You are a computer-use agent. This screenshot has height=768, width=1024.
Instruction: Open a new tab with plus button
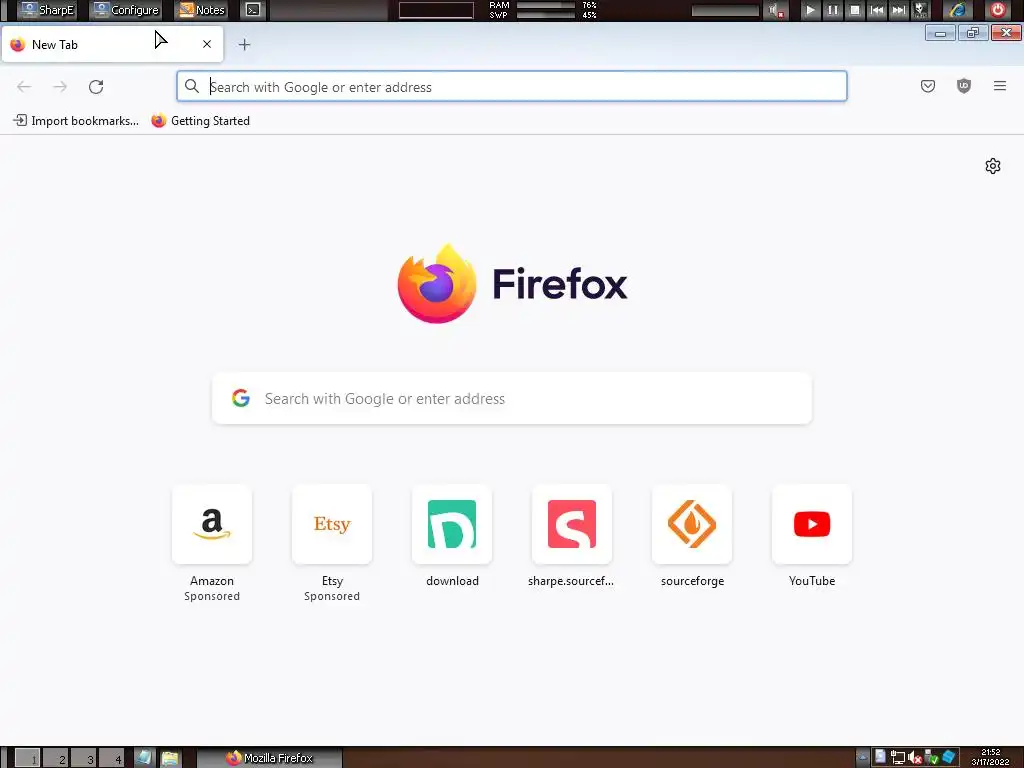244,44
